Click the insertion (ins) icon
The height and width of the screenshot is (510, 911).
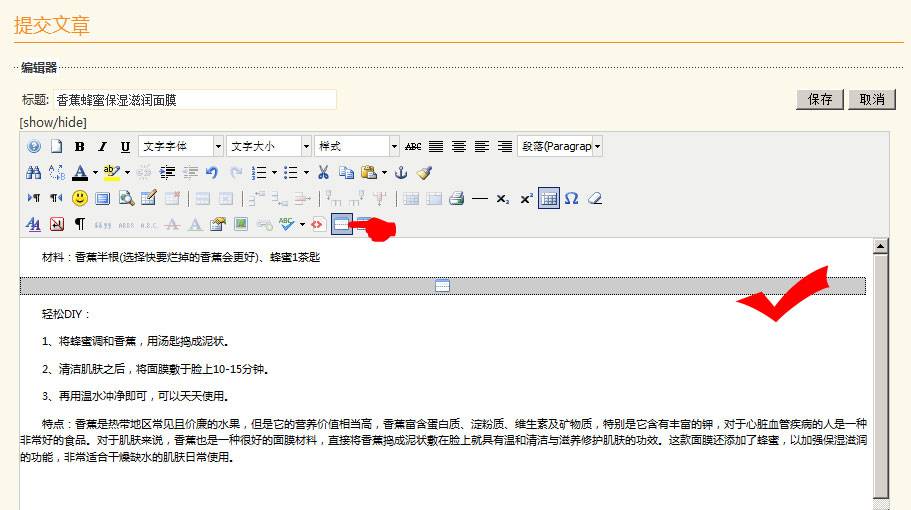(x=195, y=224)
